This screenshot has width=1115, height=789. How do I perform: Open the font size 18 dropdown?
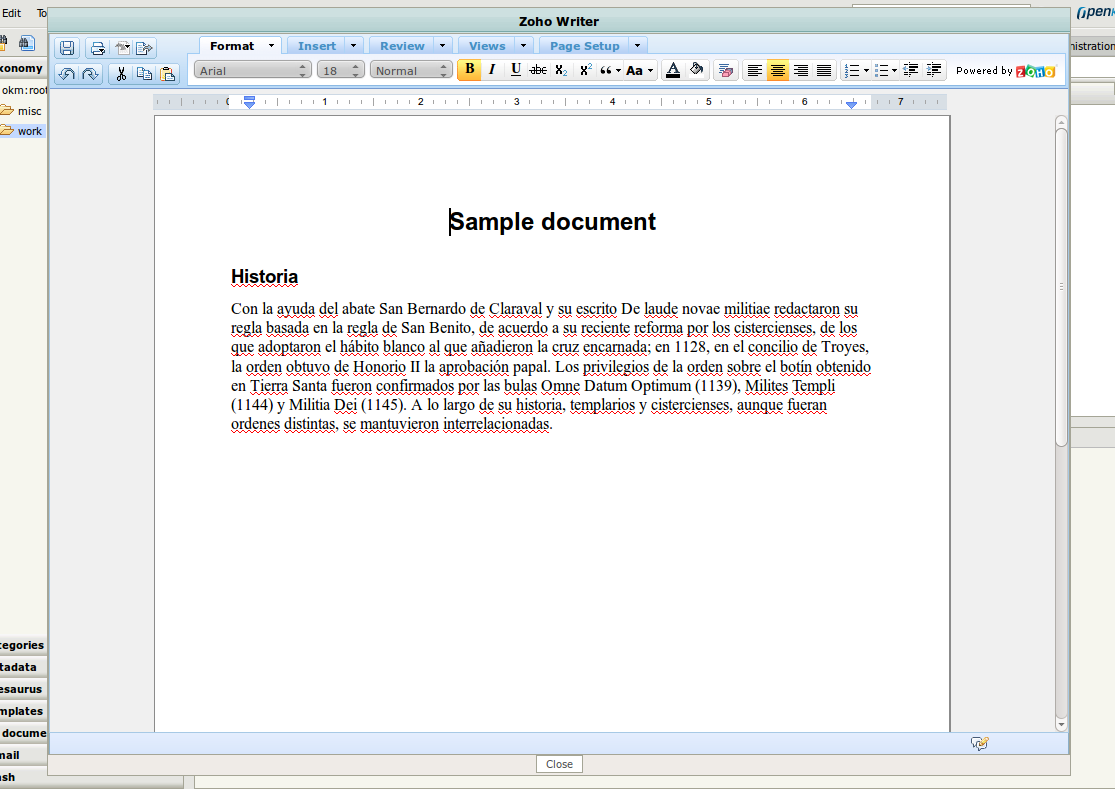[341, 70]
